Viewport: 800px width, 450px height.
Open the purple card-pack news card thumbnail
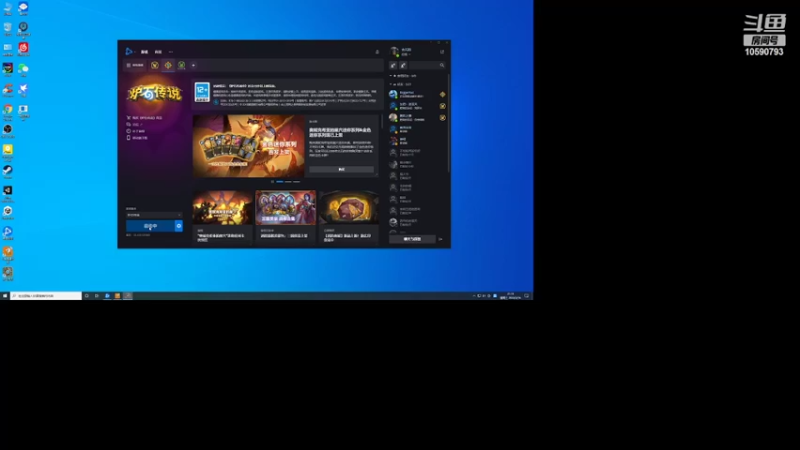coord(285,208)
